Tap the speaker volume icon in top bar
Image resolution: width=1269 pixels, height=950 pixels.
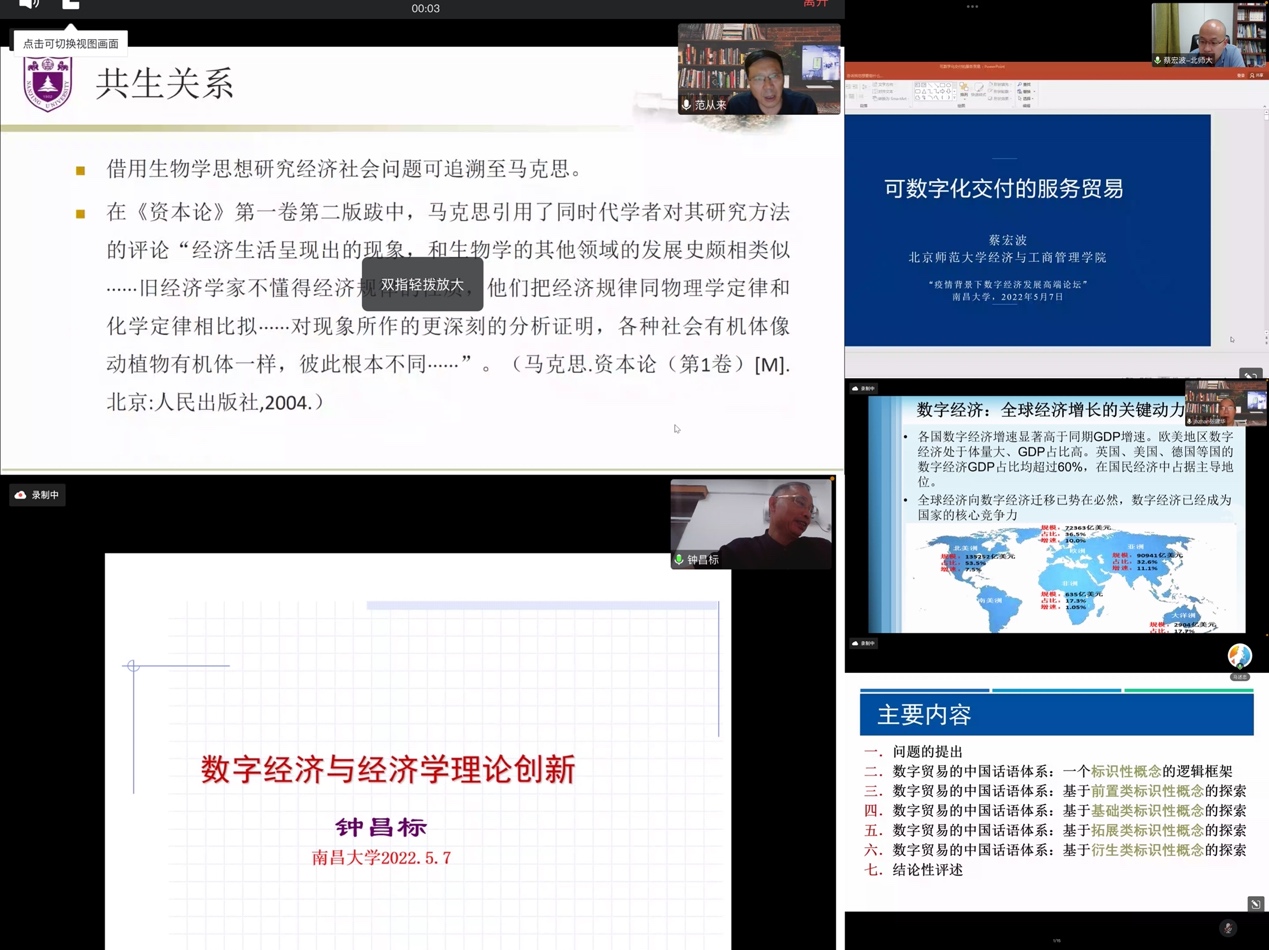click(x=29, y=4)
